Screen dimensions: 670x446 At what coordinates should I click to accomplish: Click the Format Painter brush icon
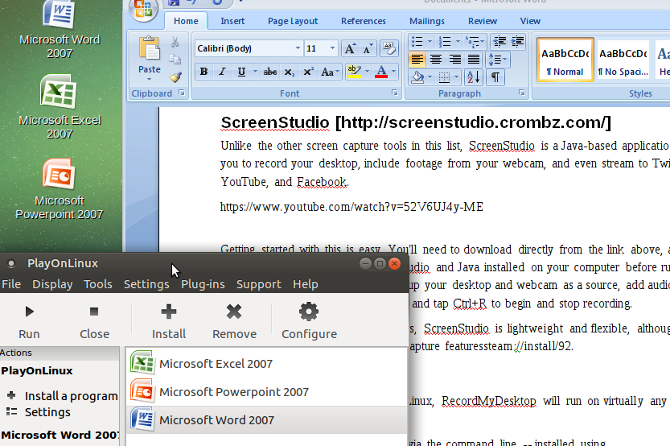(x=175, y=75)
